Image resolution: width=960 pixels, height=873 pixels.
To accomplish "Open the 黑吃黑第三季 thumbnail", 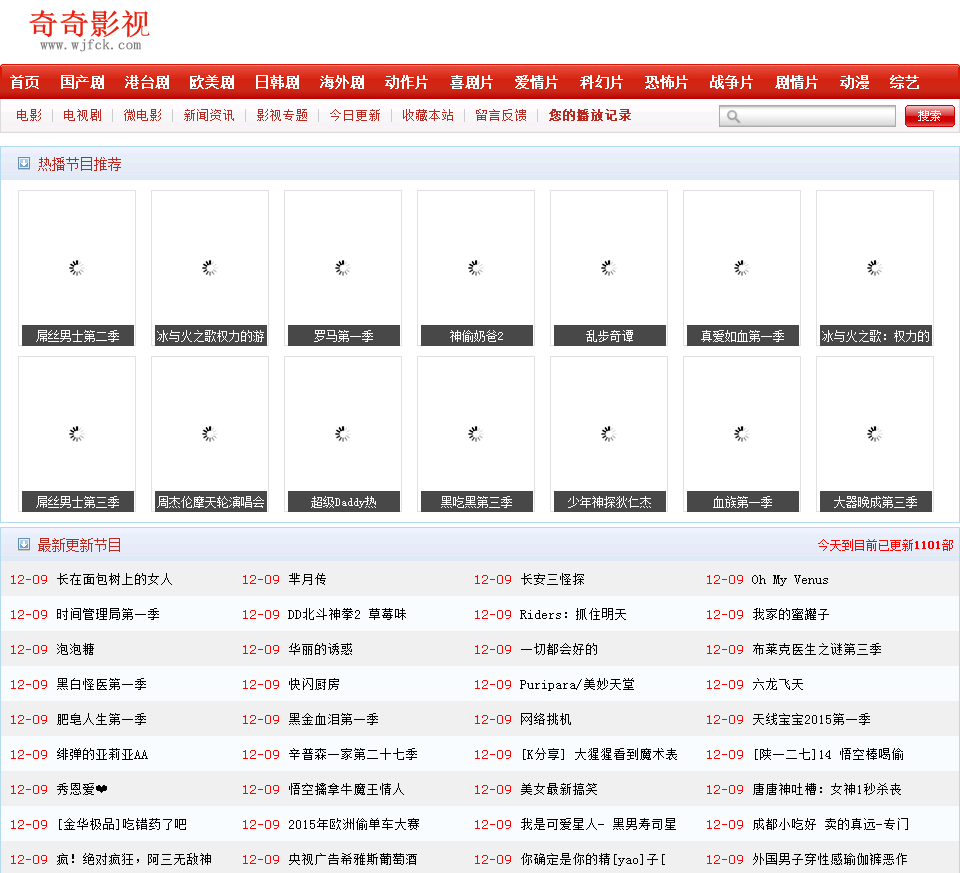I will tap(476, 435).
